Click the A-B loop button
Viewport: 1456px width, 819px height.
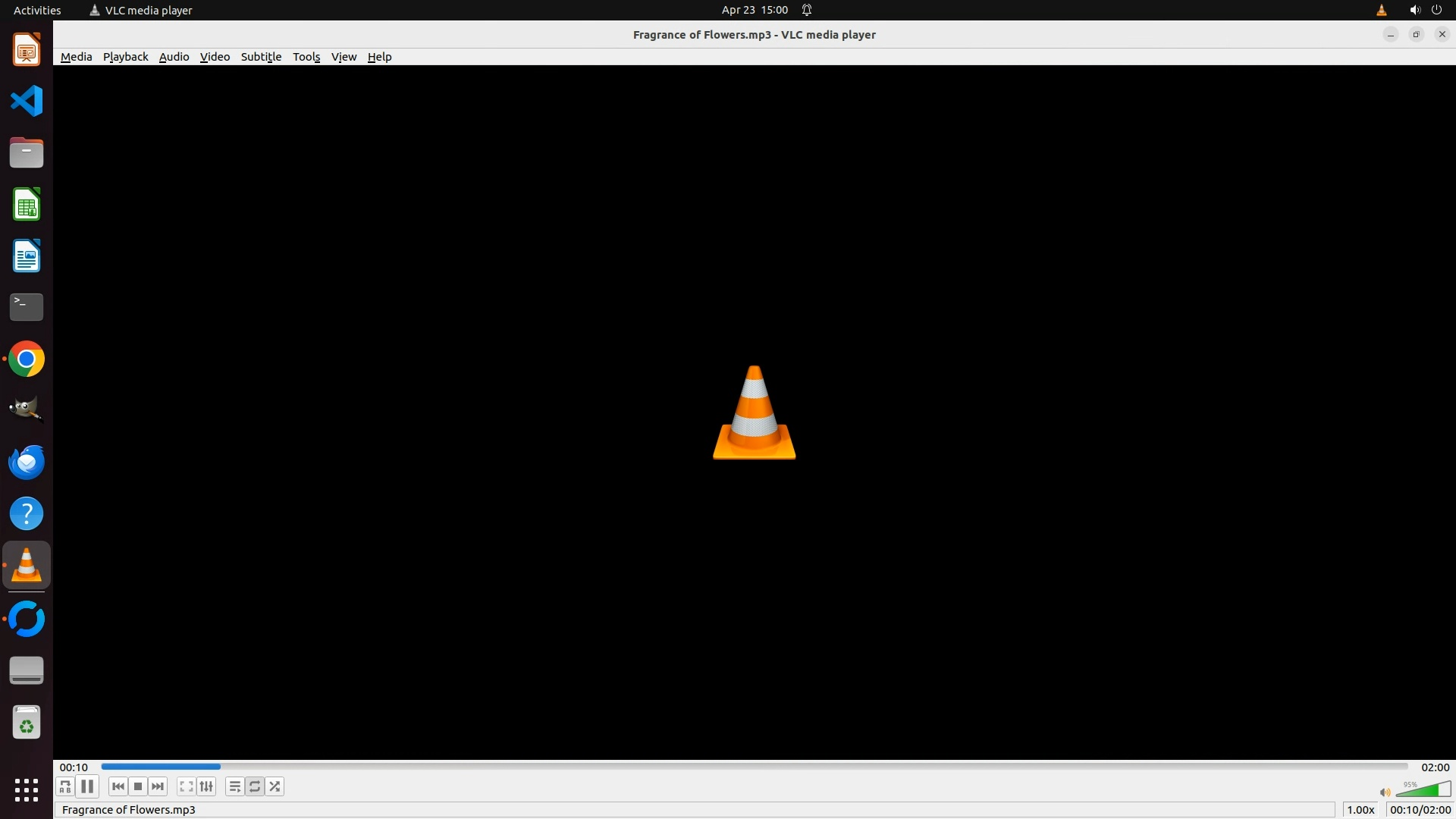point(65,786)
